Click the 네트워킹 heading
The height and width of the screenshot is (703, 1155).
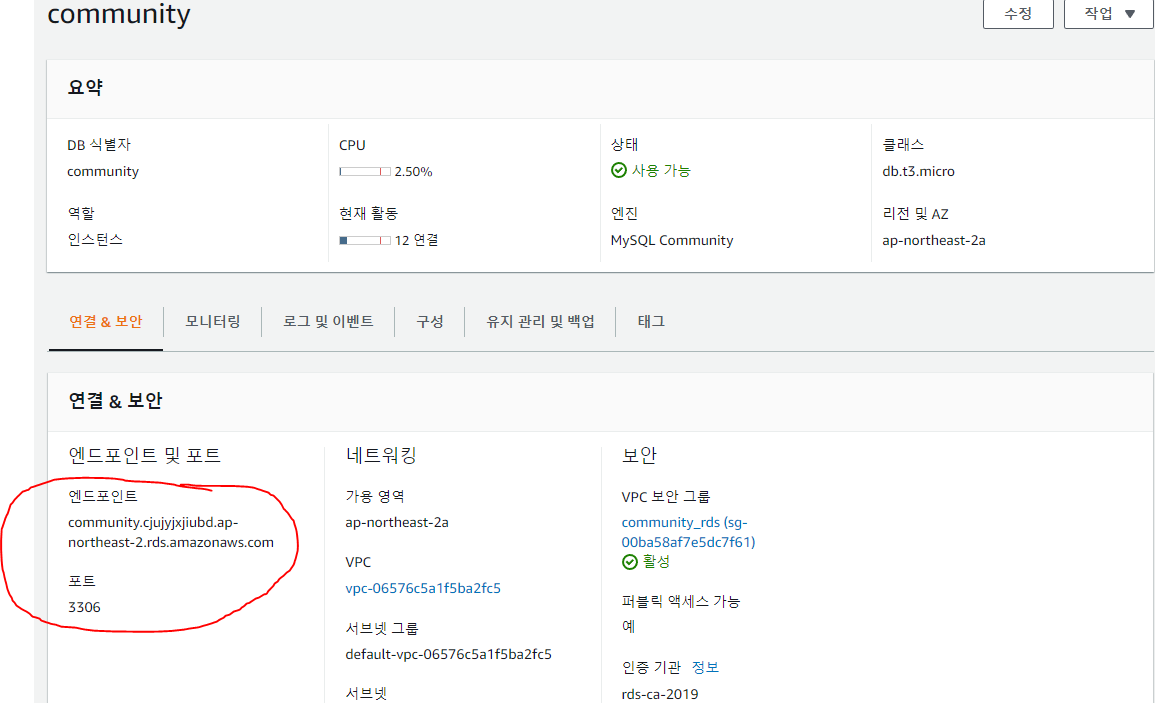tap(381, 455)
